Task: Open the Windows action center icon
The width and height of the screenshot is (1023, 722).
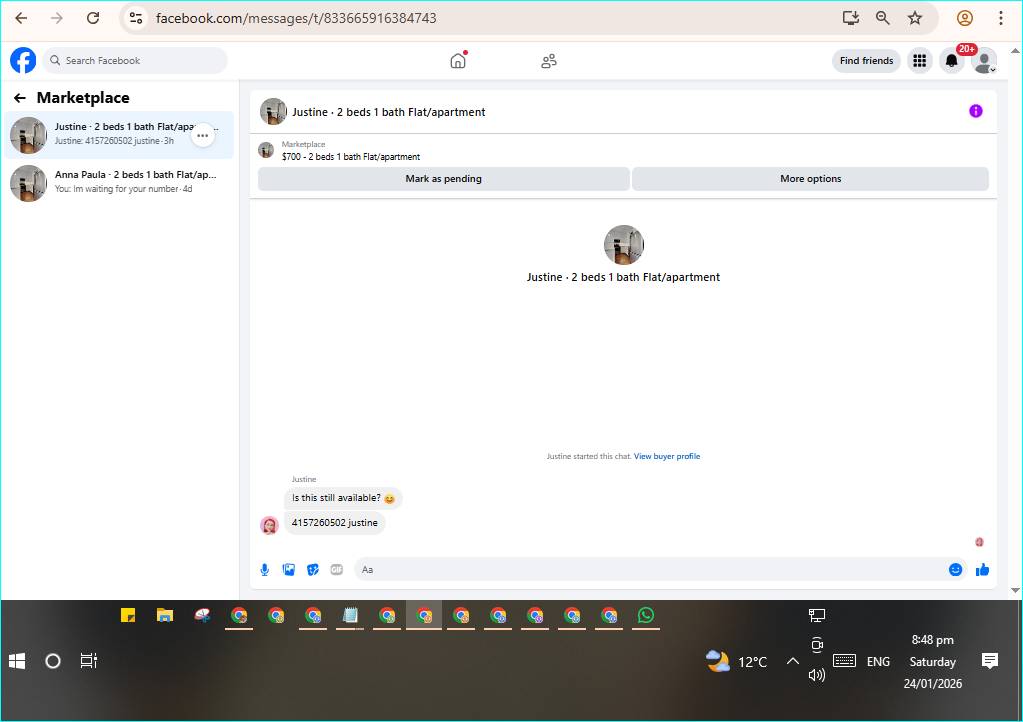Action: pos(990,661)
